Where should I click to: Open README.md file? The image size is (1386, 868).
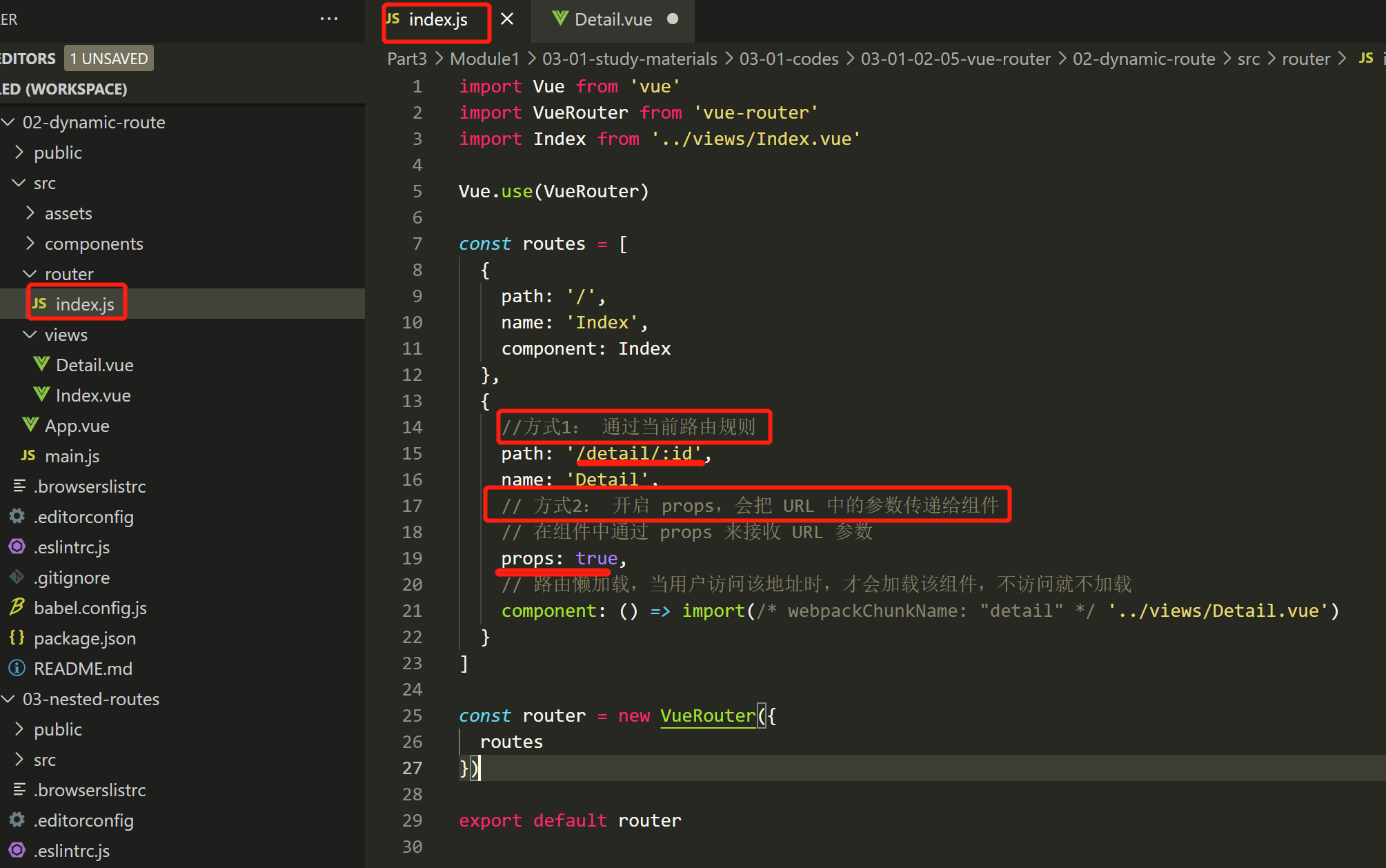(x=82, y=667)
